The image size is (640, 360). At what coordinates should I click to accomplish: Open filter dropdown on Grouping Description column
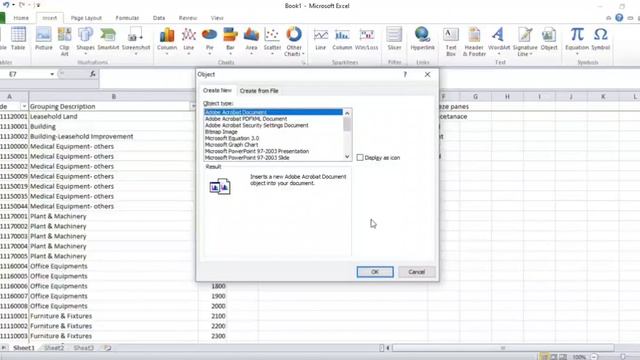click(x=193, y=106)
